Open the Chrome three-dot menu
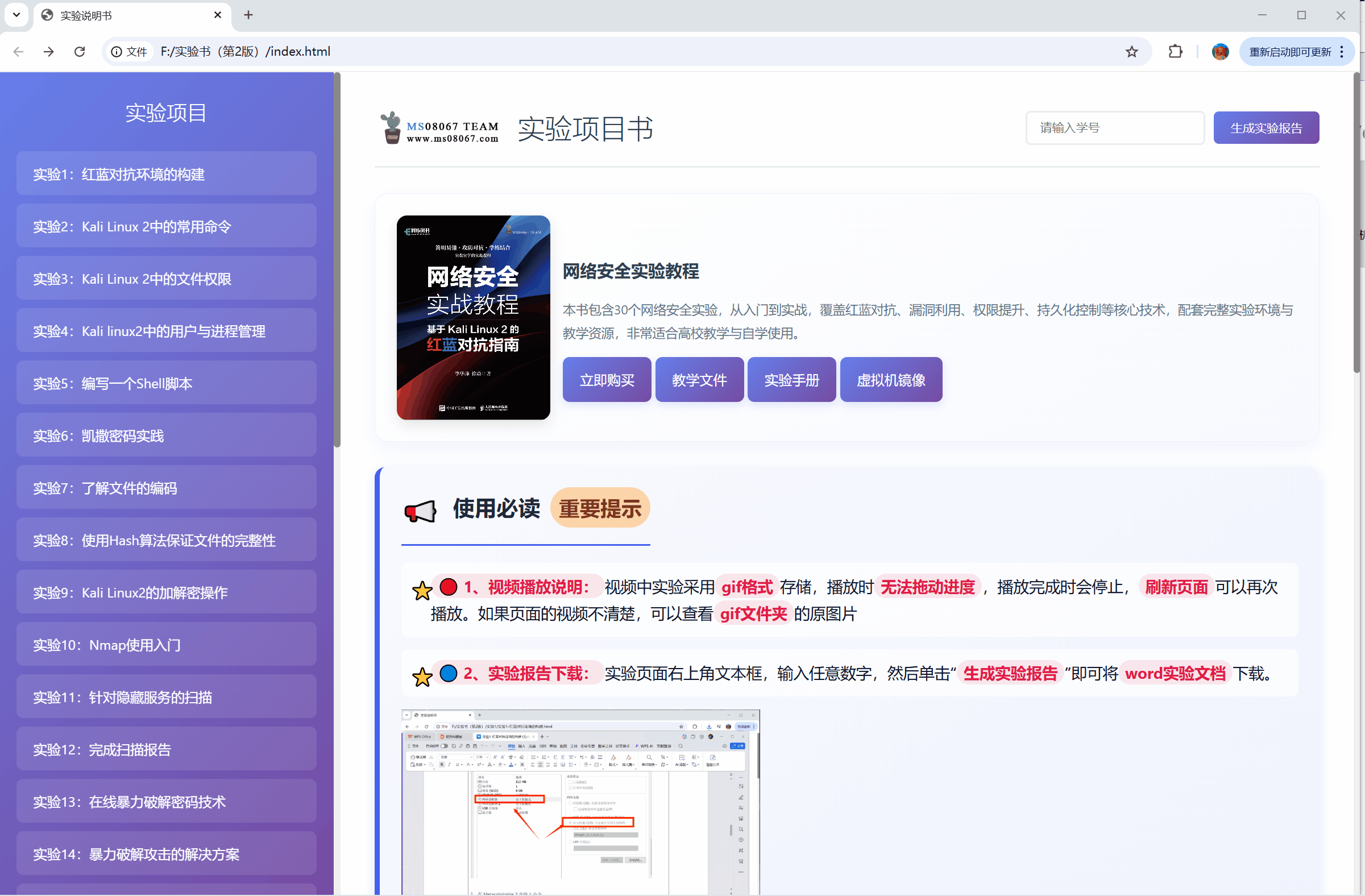Image resolution: width=1365 pixels, height=896 pixels. pos(1342,52)
